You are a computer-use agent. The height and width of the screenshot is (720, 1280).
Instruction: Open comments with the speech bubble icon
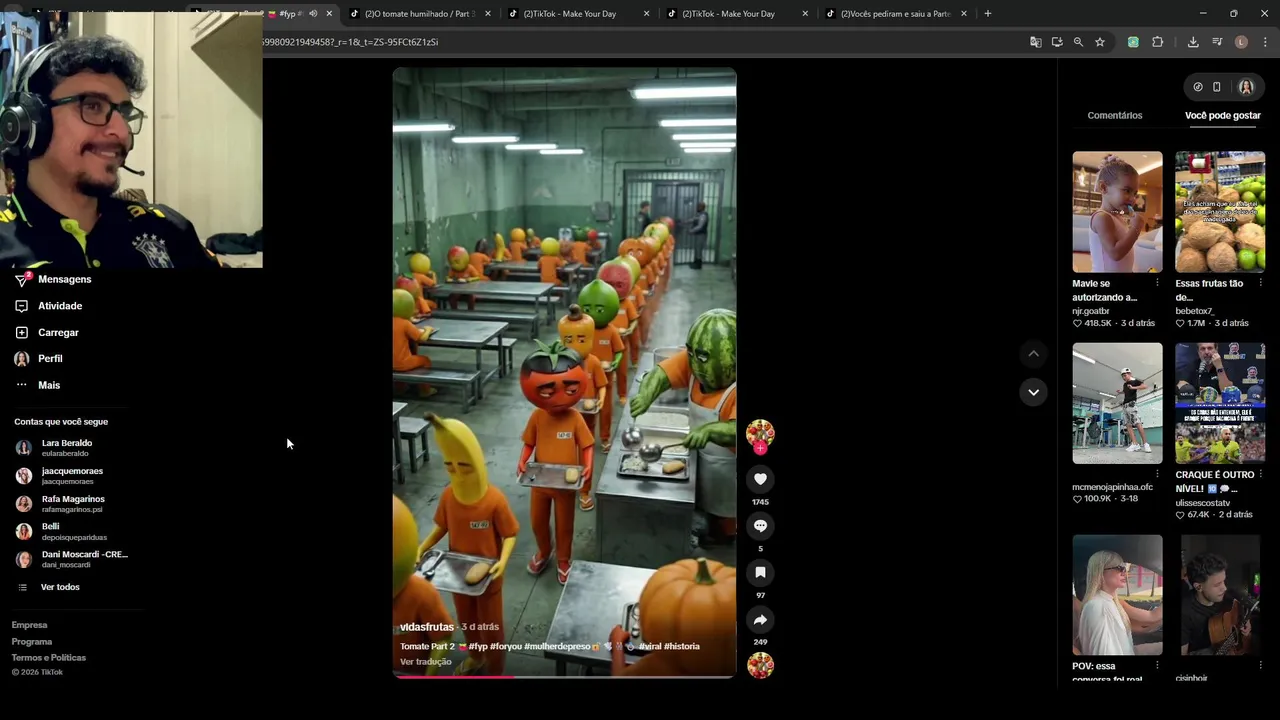tap(760, 526)
